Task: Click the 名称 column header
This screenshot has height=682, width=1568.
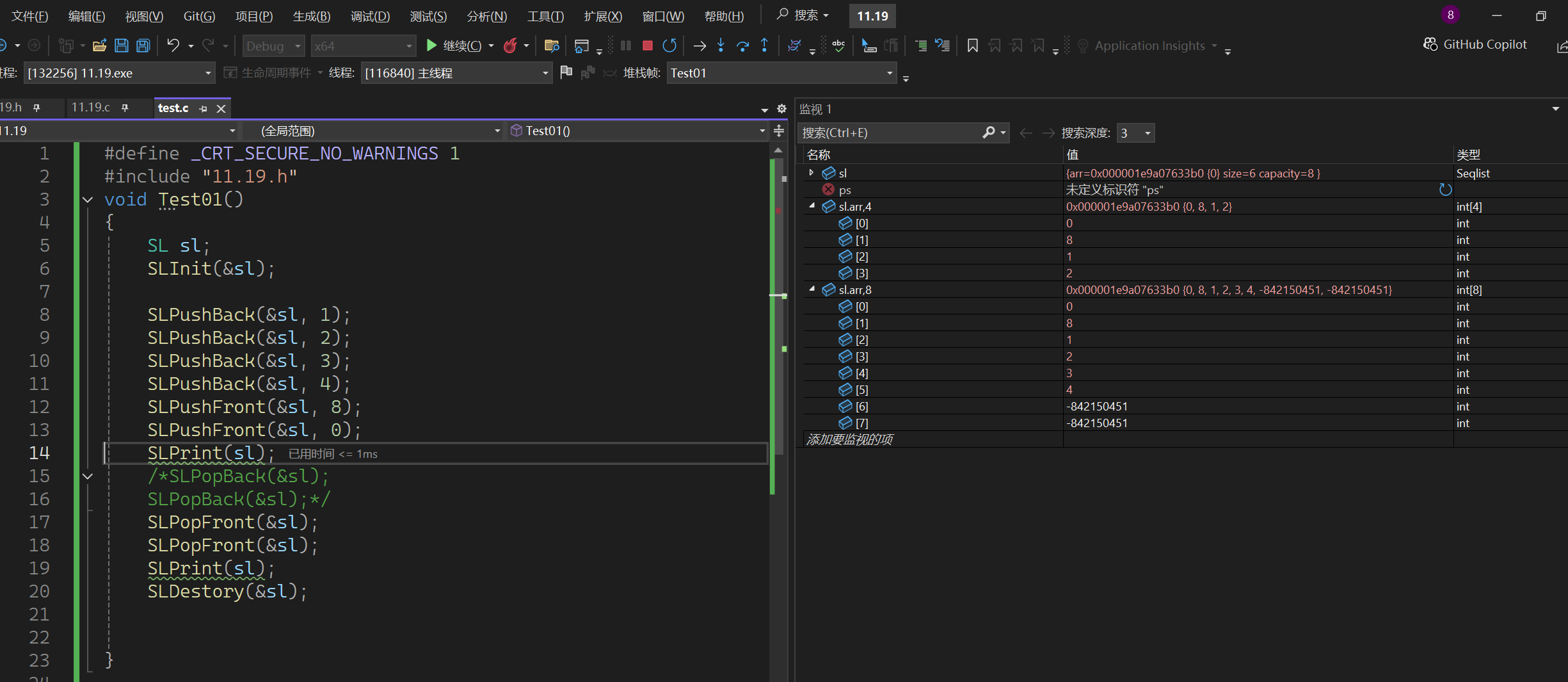Action: pyautogui.click(x=819, y=154)
